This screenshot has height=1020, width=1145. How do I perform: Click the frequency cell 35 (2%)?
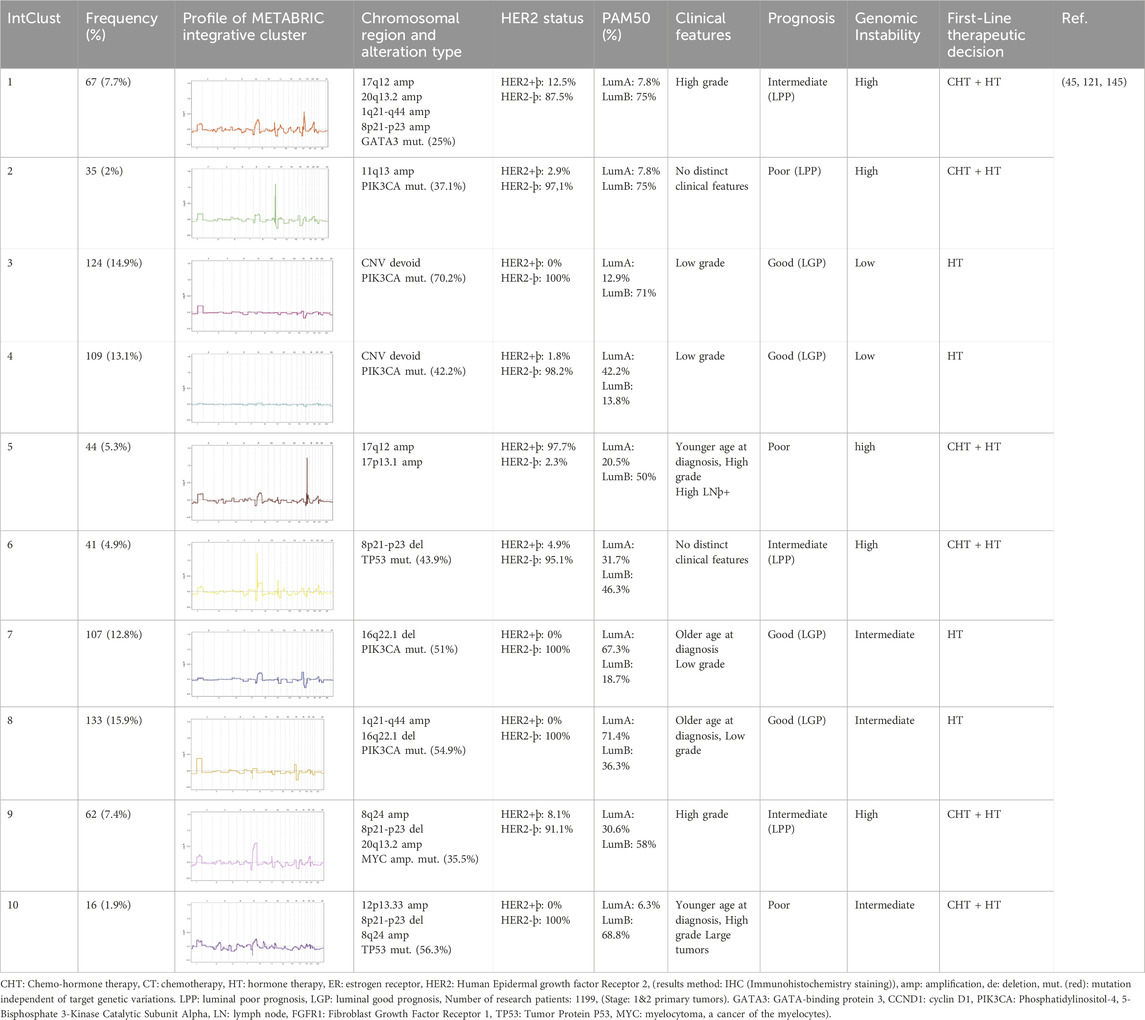pyautogui.click(x=104, y=171)
